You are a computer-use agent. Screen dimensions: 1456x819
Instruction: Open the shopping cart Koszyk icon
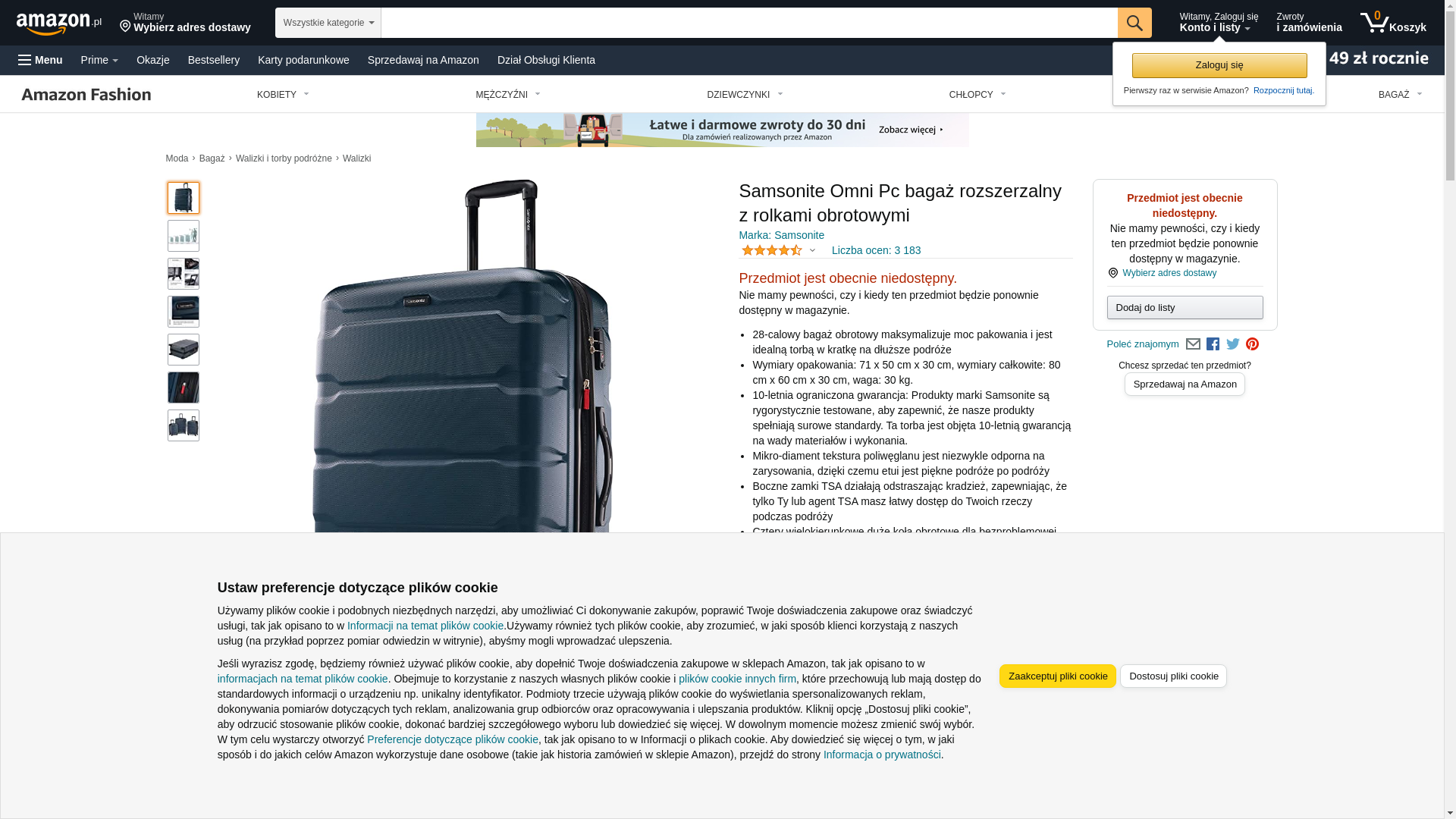(x=1392, y=23)
